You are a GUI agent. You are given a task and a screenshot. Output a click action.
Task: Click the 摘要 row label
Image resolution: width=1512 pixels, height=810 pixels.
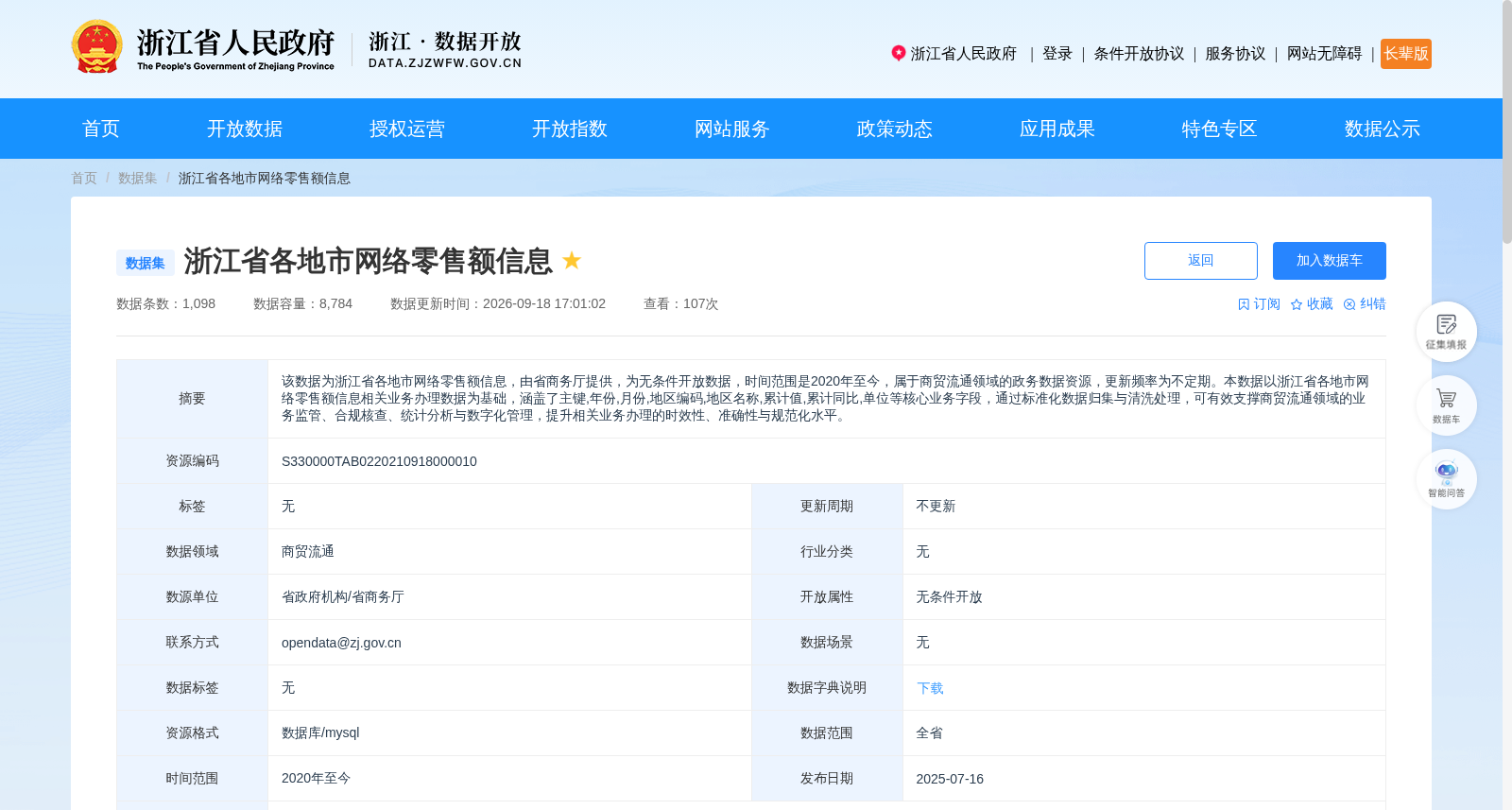pos(192,399)
